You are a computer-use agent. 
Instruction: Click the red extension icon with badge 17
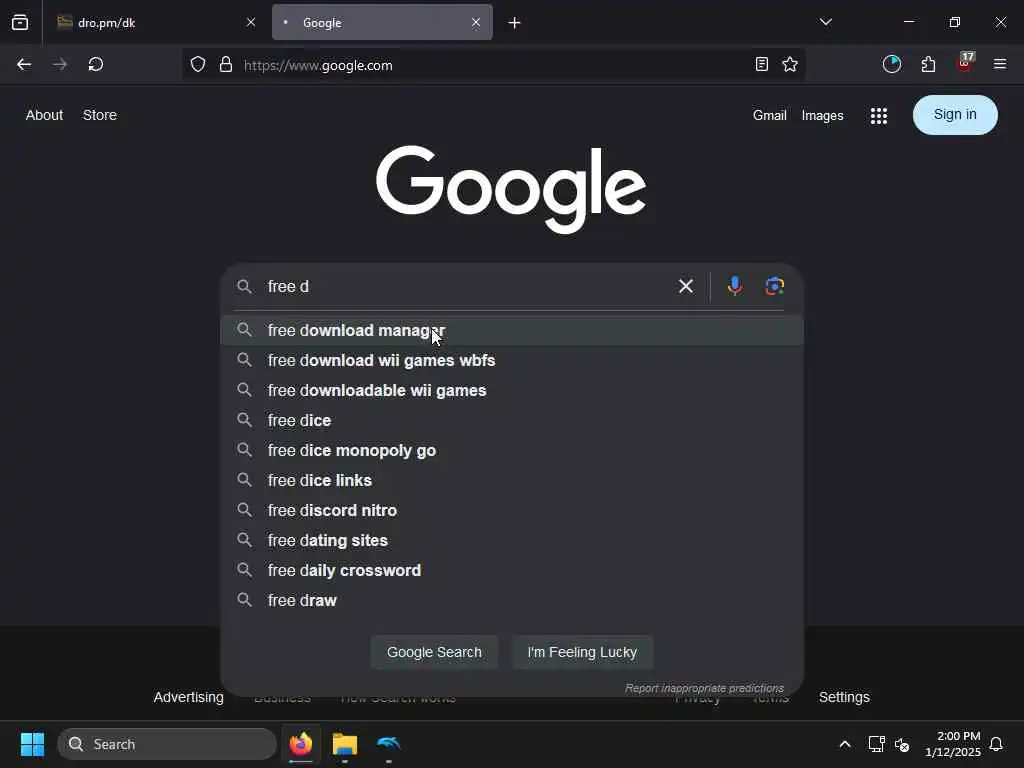click(965, 63)
